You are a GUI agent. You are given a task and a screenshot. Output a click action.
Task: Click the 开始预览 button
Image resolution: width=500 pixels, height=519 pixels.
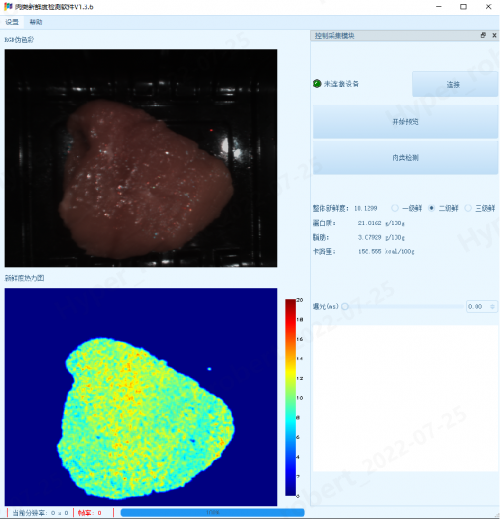(x=405, y=122)
